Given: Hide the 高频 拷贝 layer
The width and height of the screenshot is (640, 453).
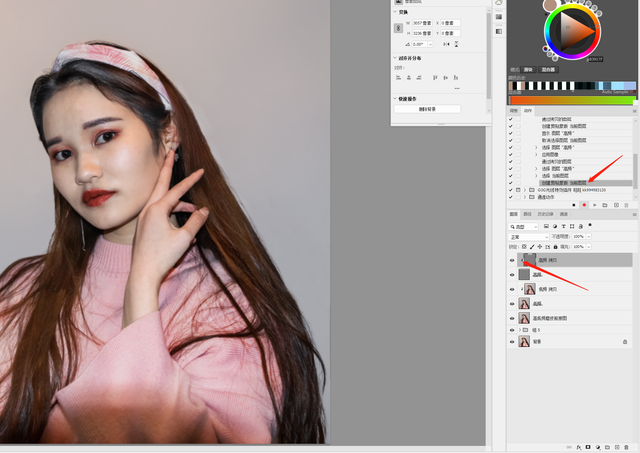Looking at the screenshot, I should pos(512,260).
